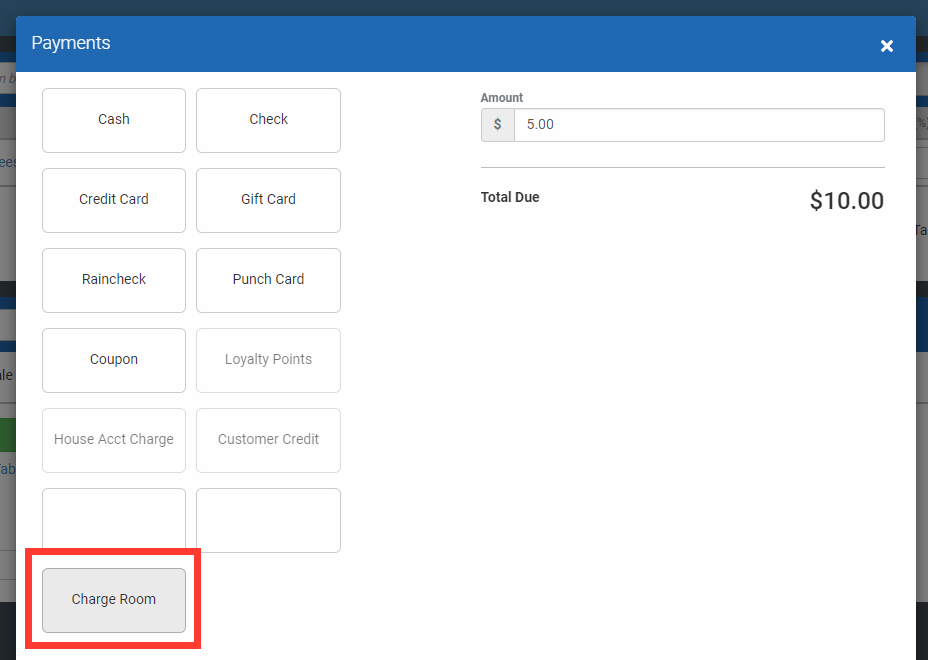
Task: Click the blank button left of Charge Room
Action: (113, 520)
